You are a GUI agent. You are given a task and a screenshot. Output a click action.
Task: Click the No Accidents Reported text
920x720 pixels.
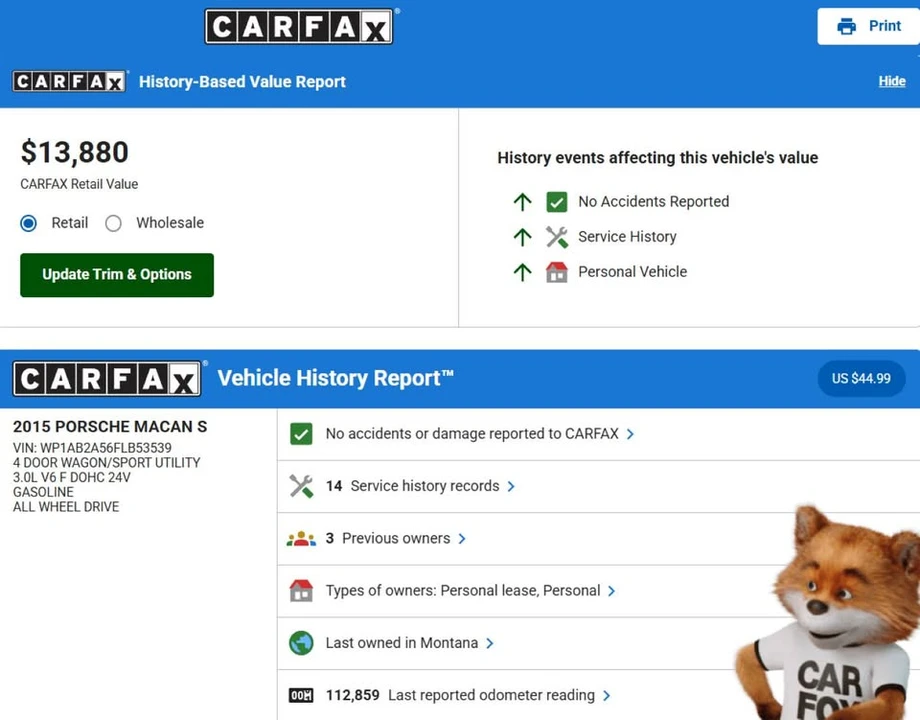pyautogui.click(x=654, y=202)
